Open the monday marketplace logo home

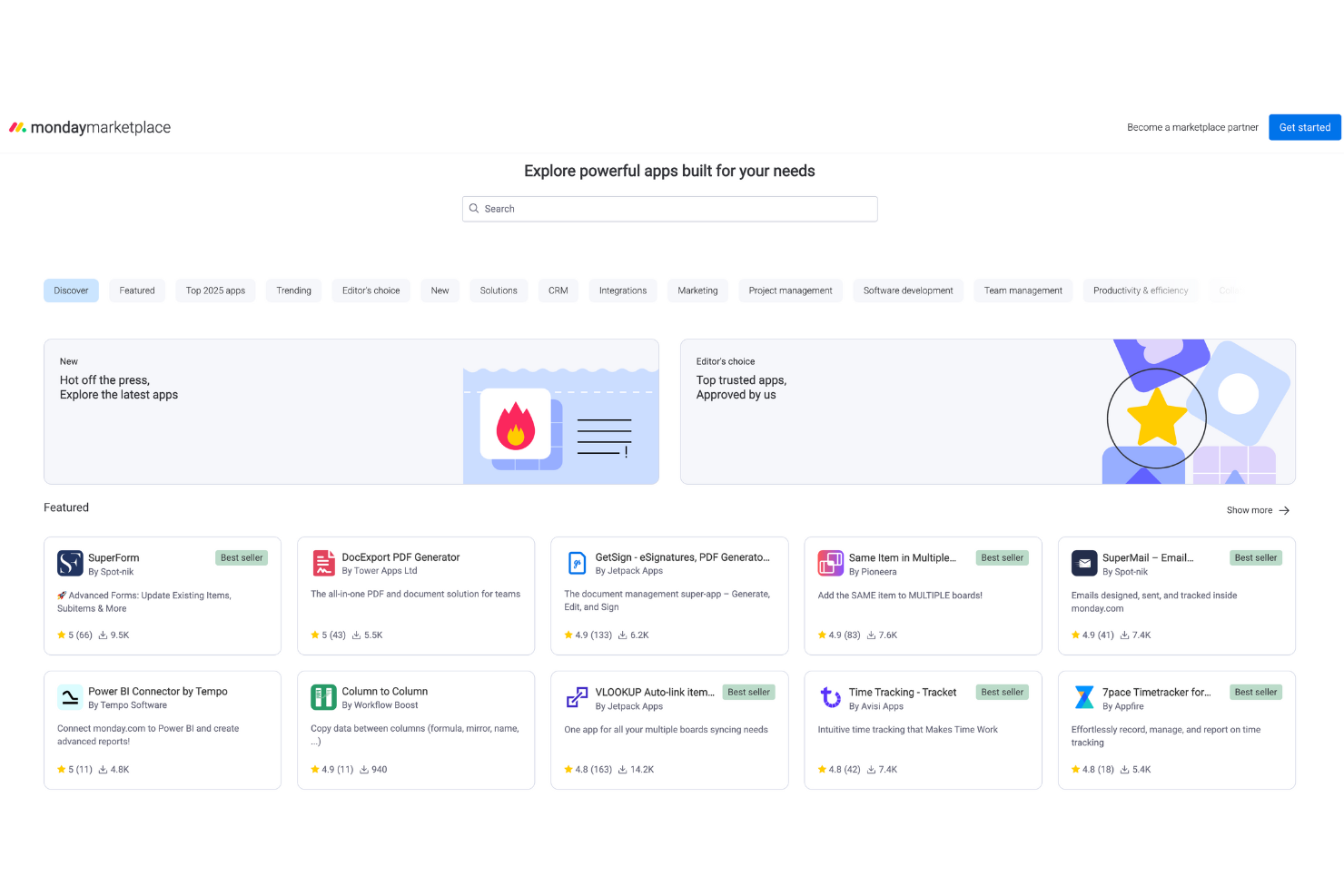[x=90, y=128]
